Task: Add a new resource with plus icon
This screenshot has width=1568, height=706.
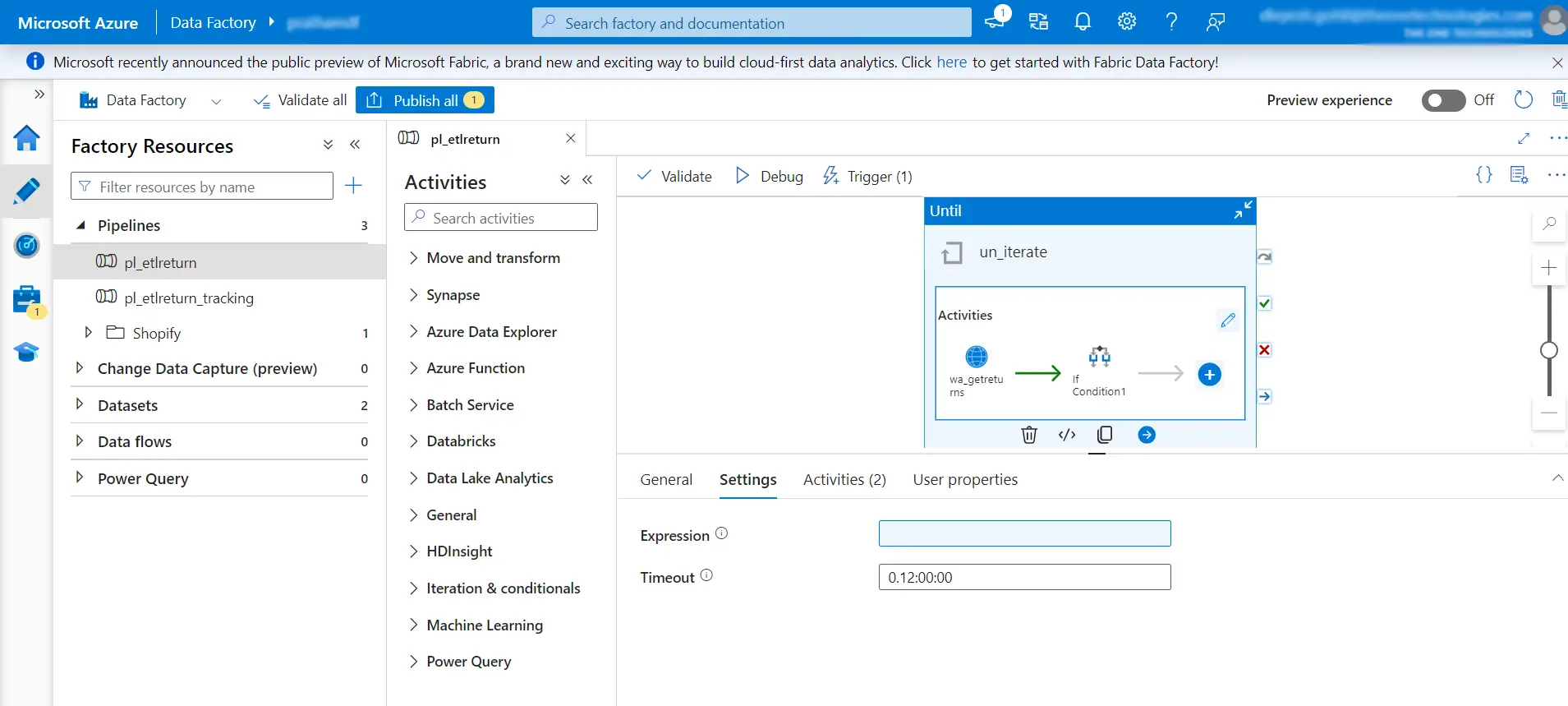Action: (x=353, y=186)
